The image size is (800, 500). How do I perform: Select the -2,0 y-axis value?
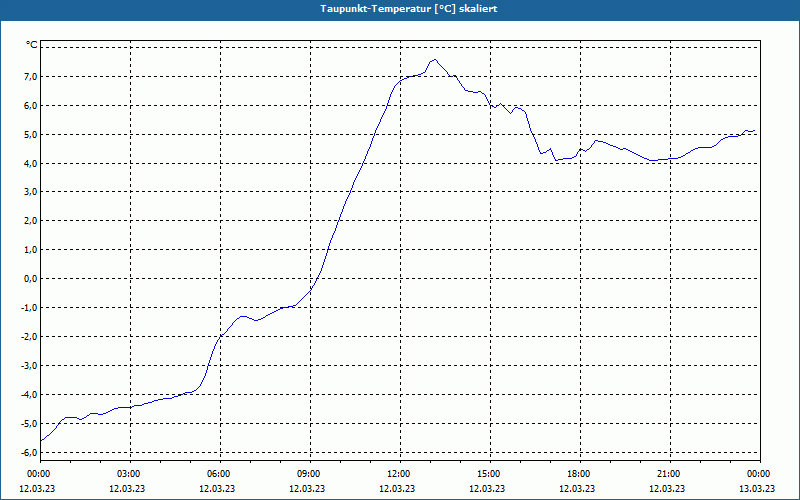click(x=29, y=337)
